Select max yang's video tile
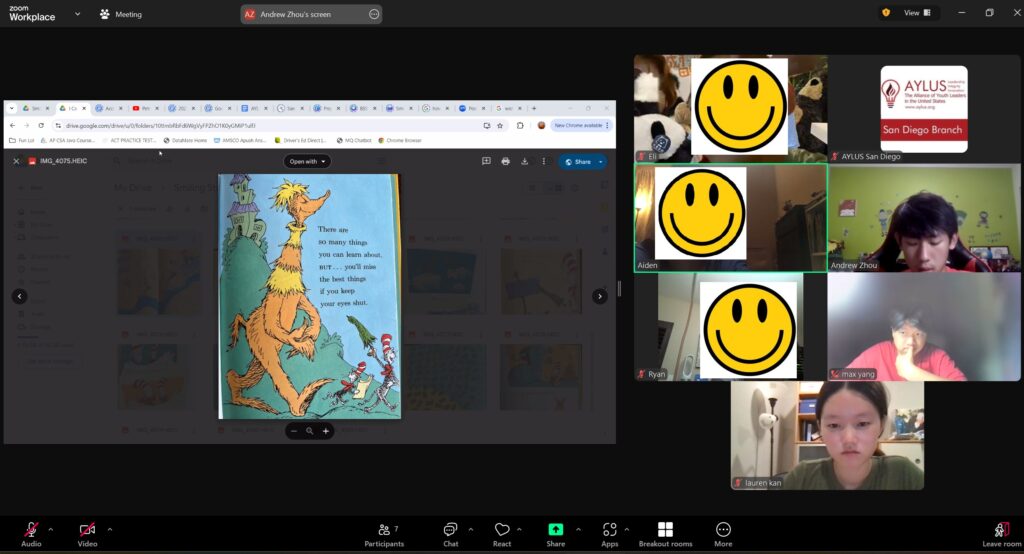Image resolution: width=1024 pixels, height=554 pixels. tap(923, 327)
